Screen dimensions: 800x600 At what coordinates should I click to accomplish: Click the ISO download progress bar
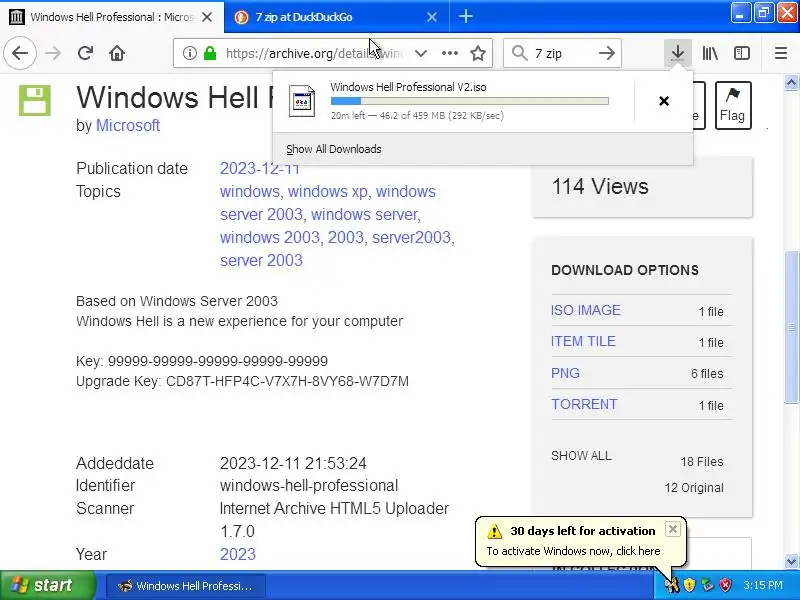pos(469,101)
